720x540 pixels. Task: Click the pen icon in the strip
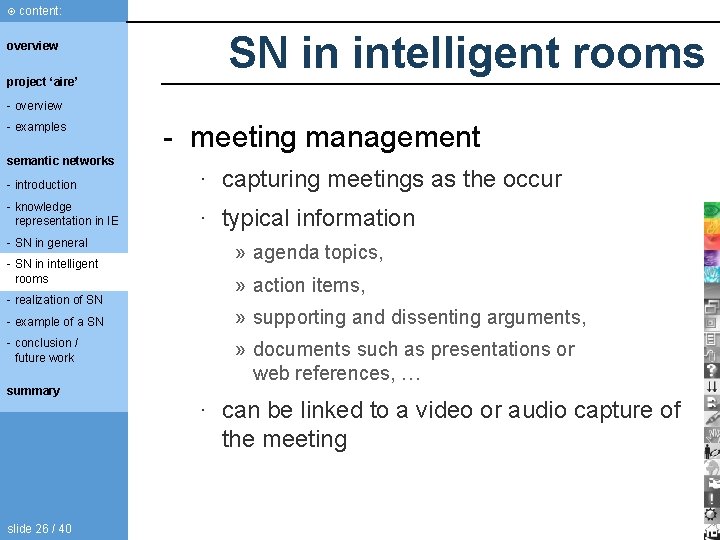712,419
